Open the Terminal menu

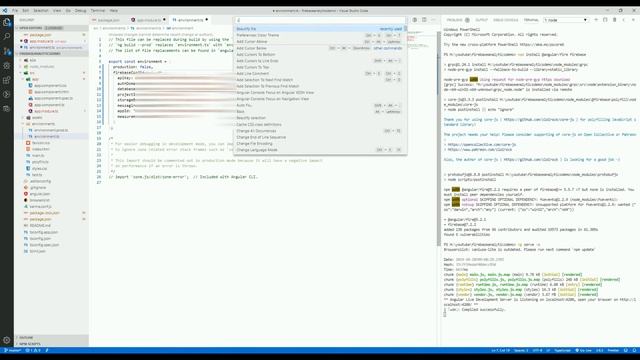tap(98, 11)
